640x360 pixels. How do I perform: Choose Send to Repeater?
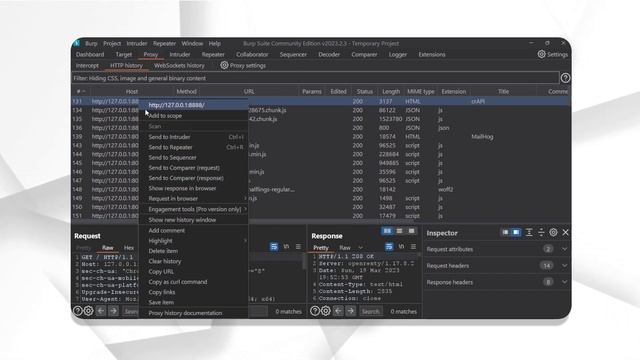click(x=194, y=147)
